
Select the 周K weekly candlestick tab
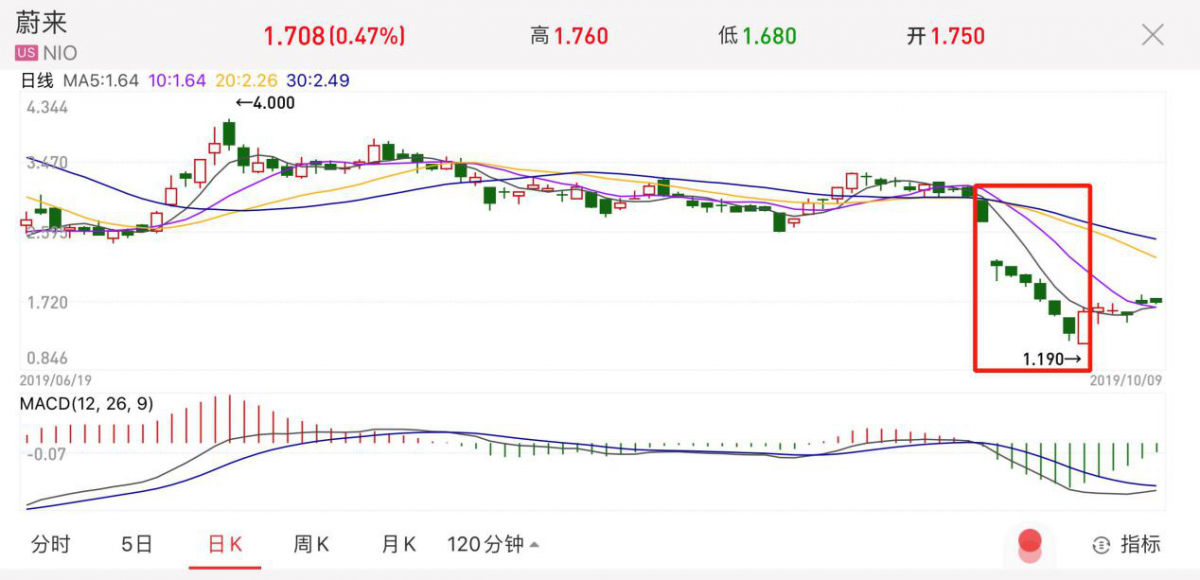[311, 544]
